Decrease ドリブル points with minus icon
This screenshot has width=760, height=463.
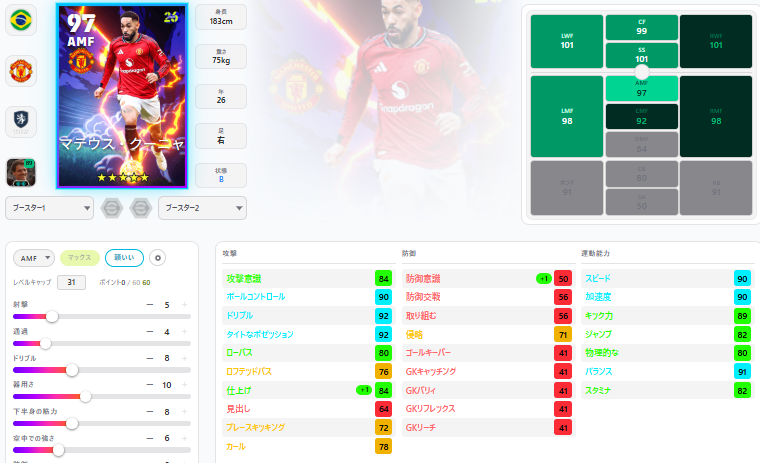click(x=150, y=358)
